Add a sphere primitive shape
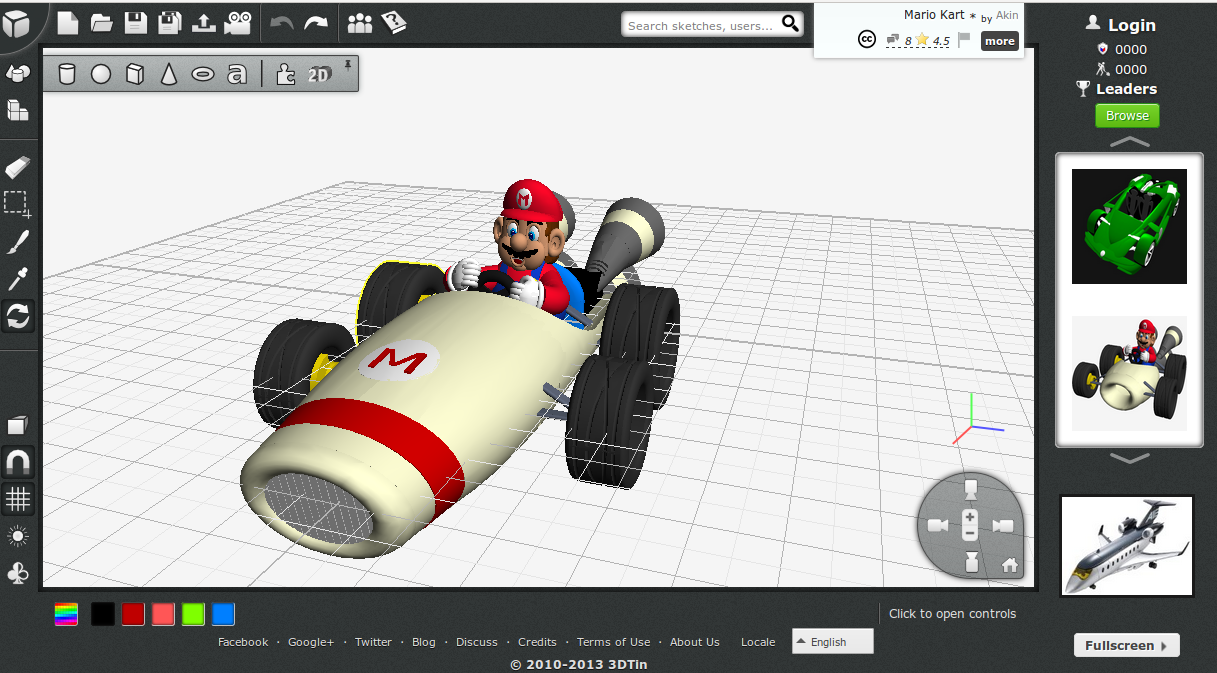 (101, 74)
